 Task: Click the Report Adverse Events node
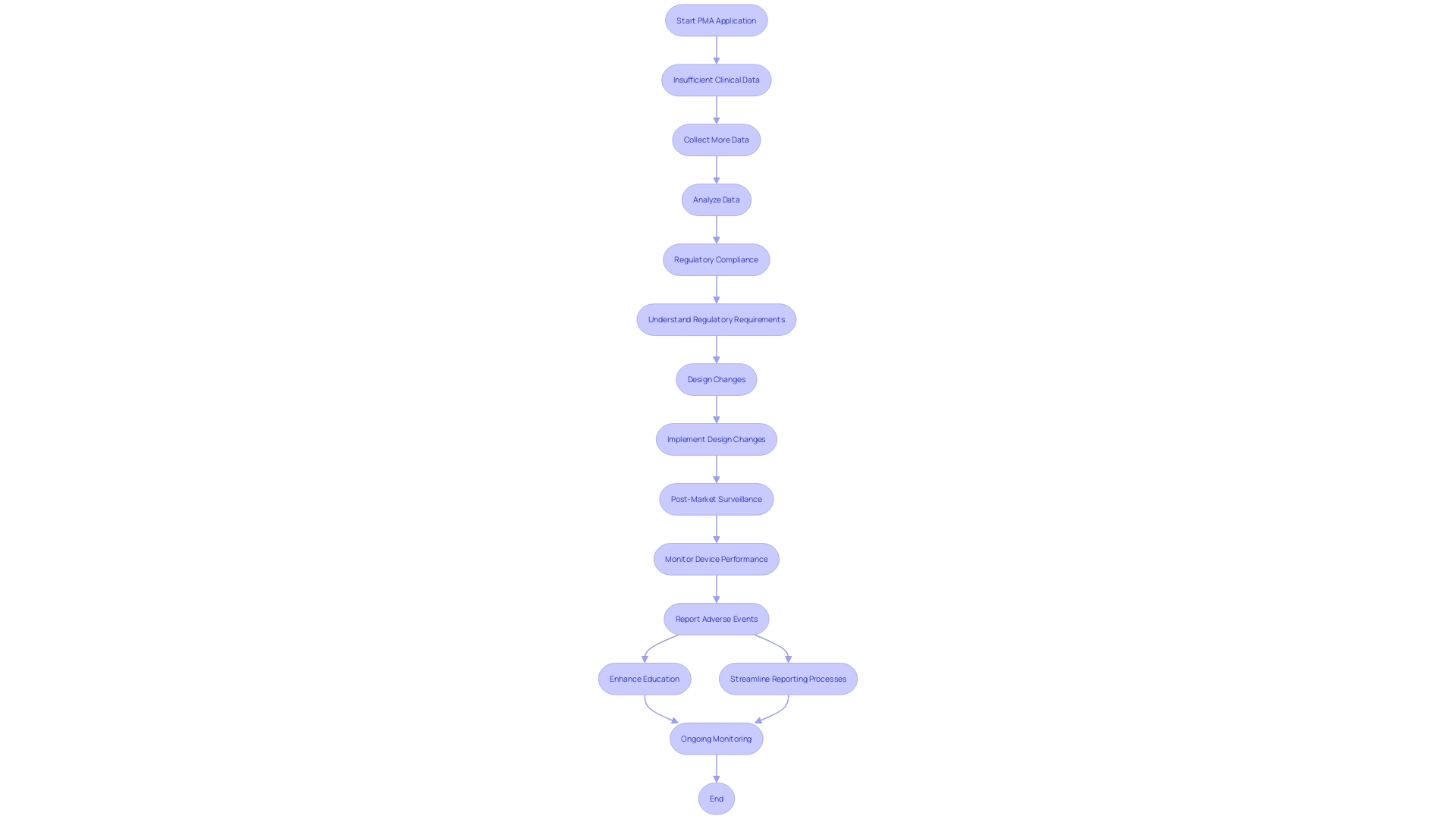tap(716, 618)
